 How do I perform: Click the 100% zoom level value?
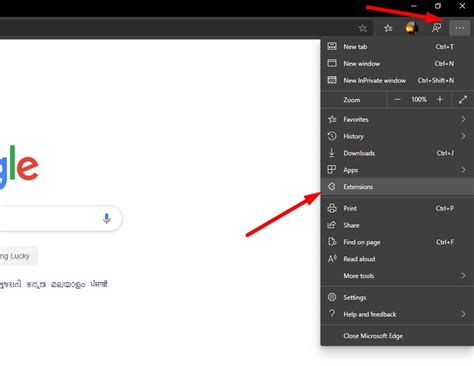click(419, 99)
